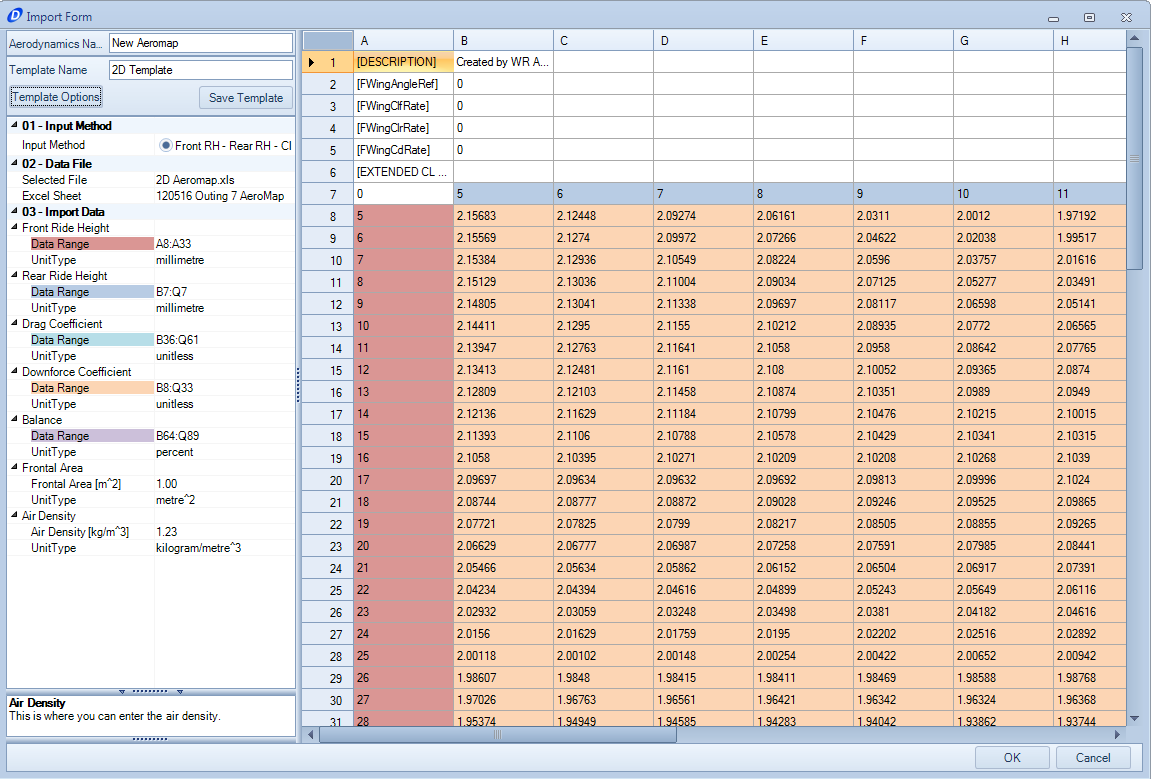Click the horizontal scrollbar thumb
Screen dimensions: 1151x779
[x=498, y=734]
